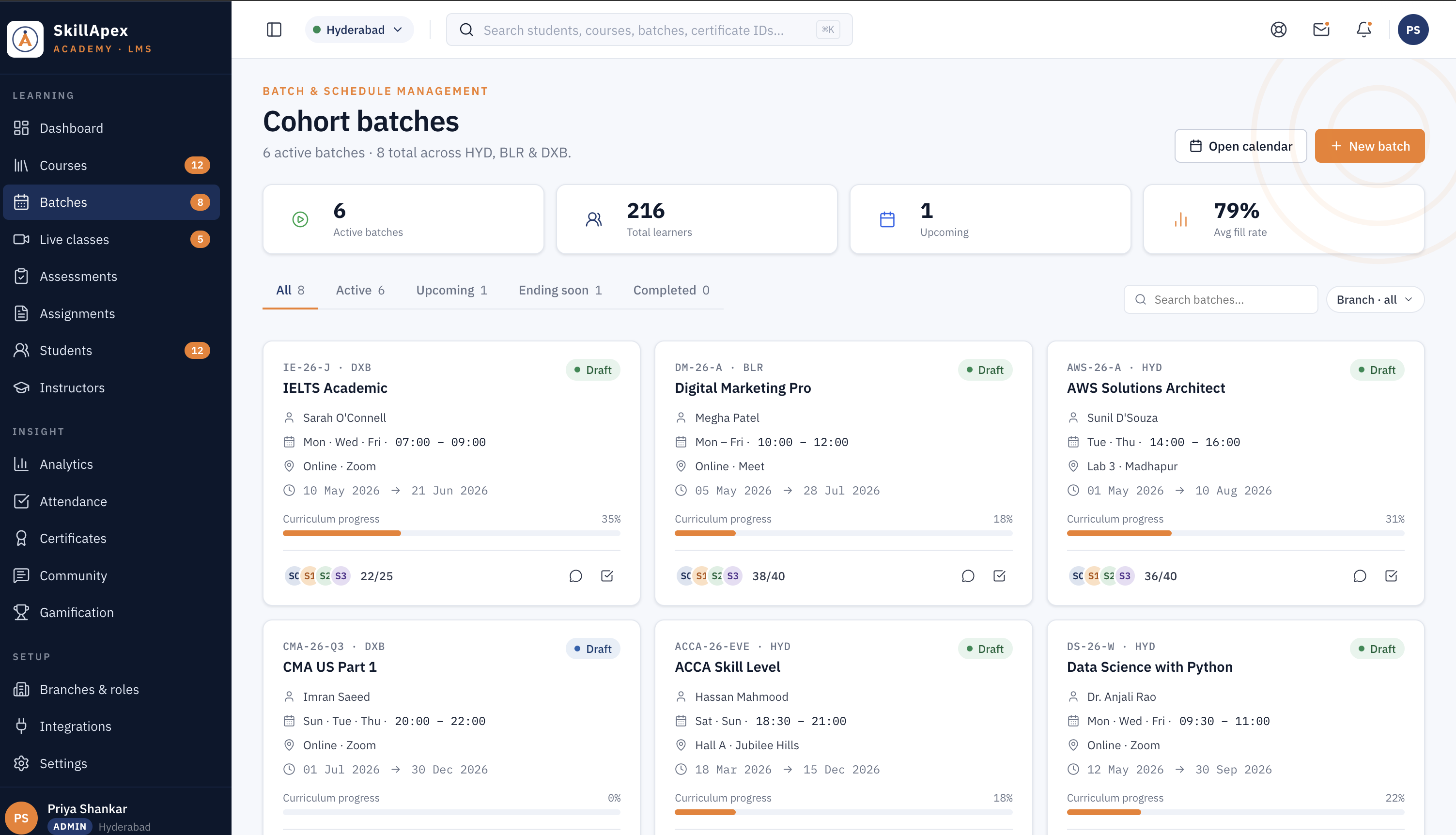This screenshot has height=835, width=1456.
Task: Open Assignments in sidebar
Action: 111,314
